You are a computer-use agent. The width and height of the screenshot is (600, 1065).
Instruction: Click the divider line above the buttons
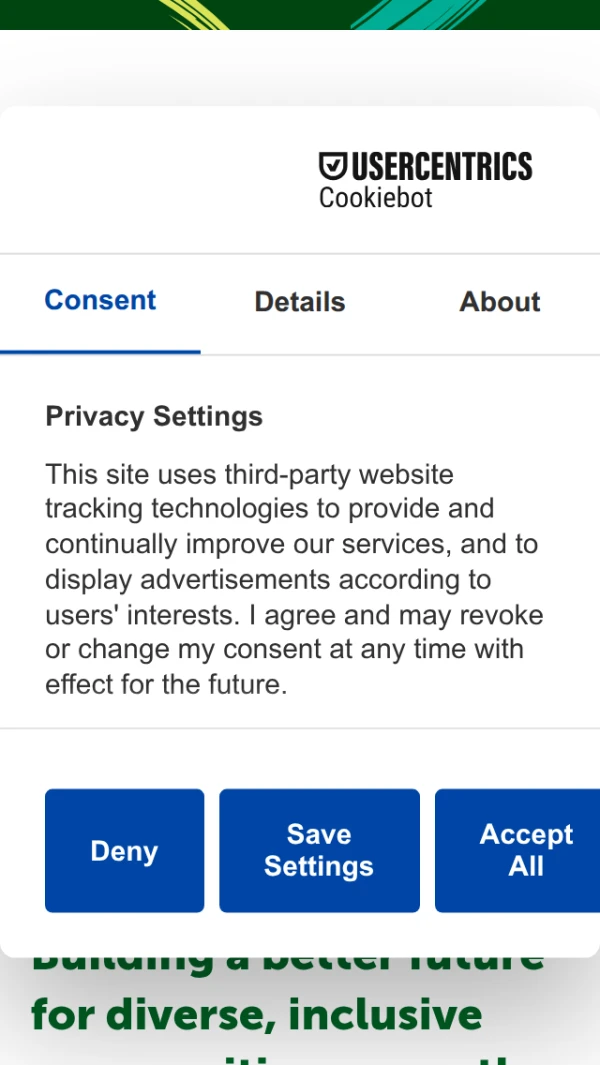coord(300,728)
